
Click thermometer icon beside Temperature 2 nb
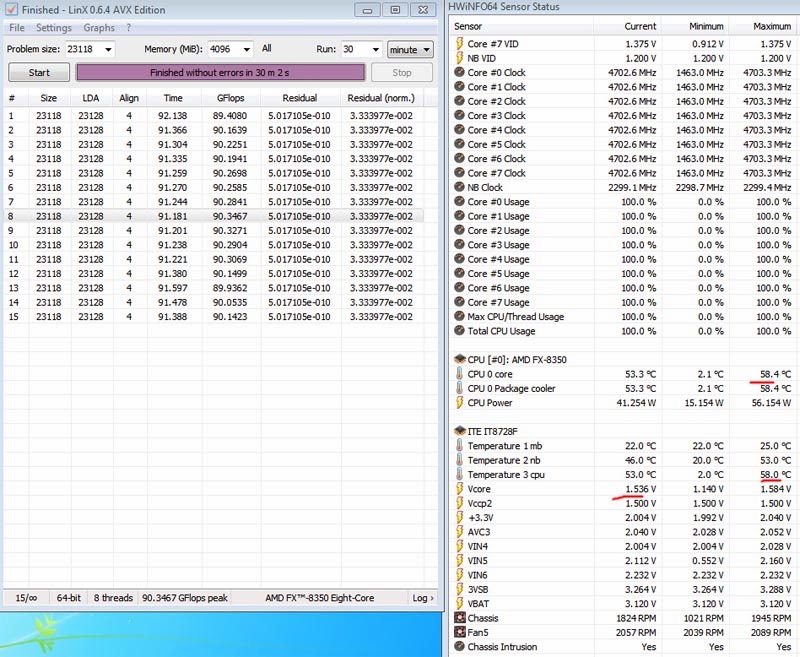(x=460, y=460)
